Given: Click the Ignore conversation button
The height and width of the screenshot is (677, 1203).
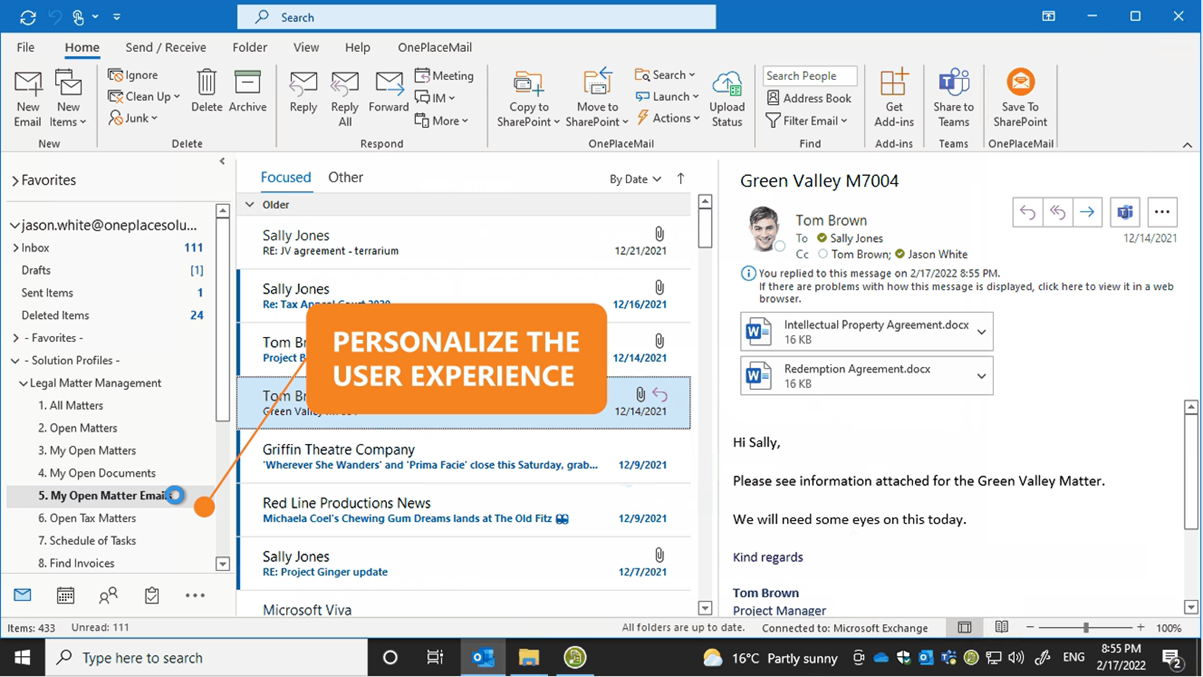Looking at the screenshot, I should (x=133, y=75).
